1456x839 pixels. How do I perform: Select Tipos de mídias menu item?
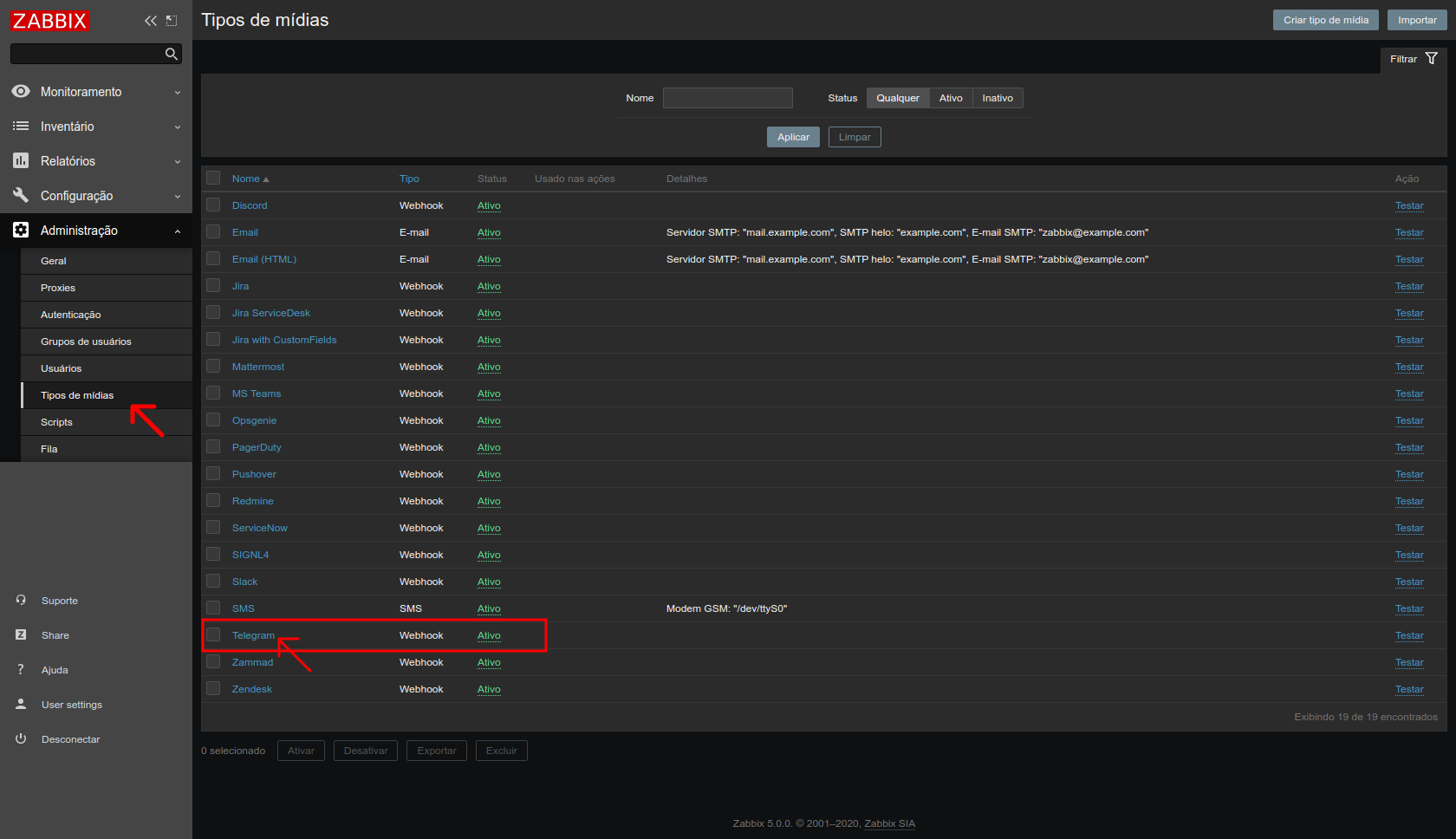tap(107, 395)
